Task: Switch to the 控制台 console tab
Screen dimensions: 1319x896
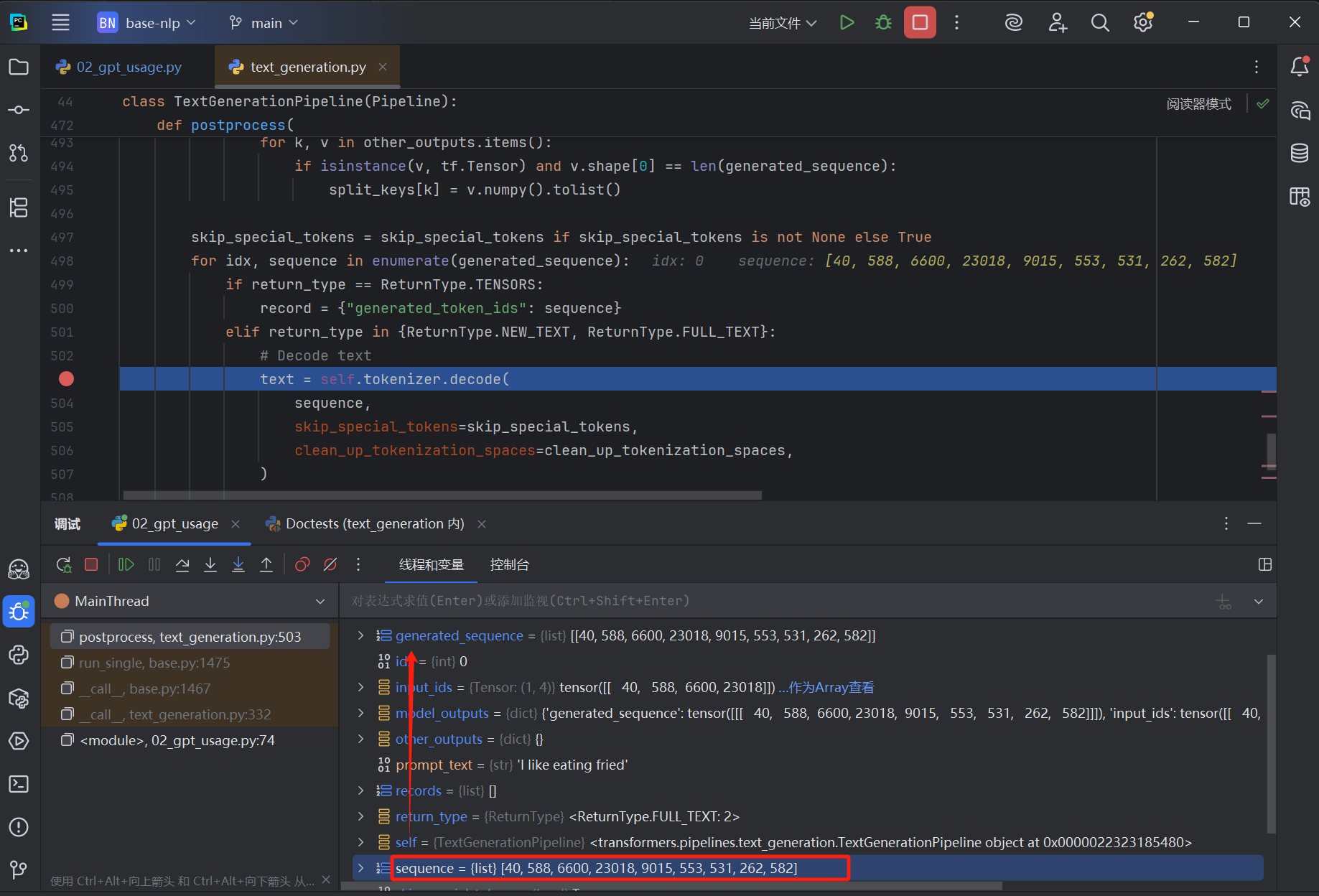Action: [x=509, y=565]
